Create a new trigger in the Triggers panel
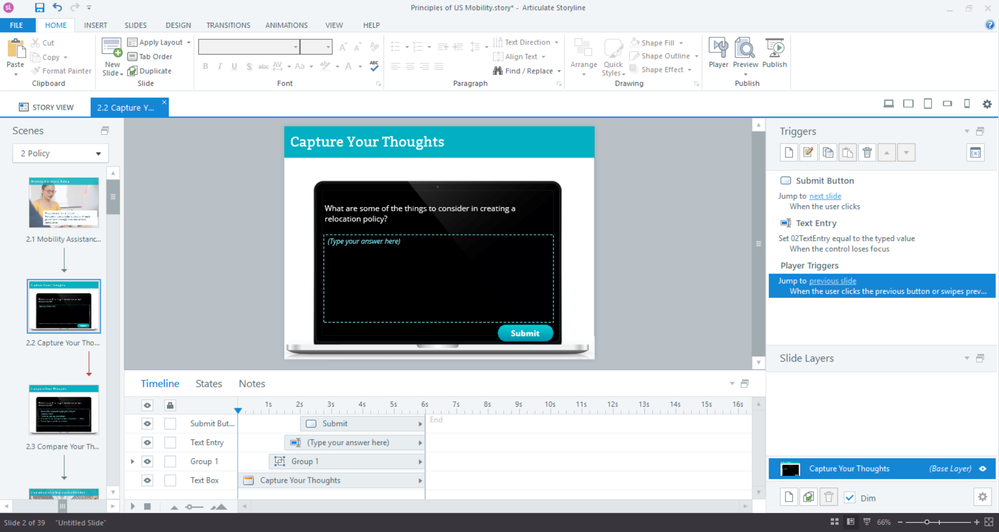Image resolution: width=999 pixels, height=532 pixels. click(789, 153)
